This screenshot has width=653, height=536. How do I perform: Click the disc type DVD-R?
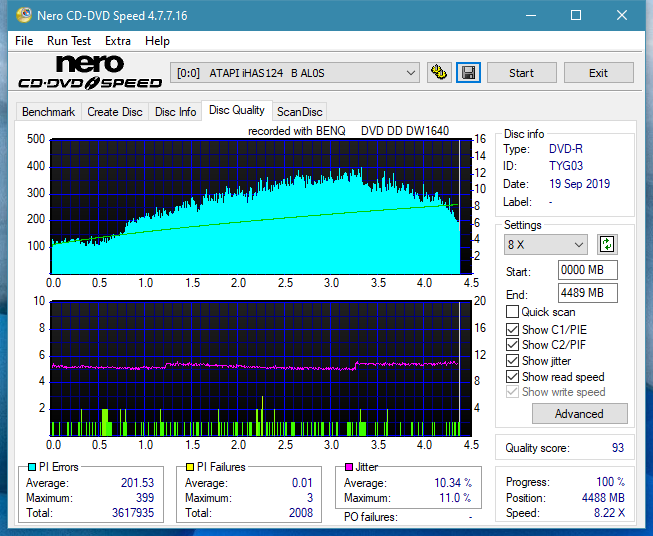[566, 149]
